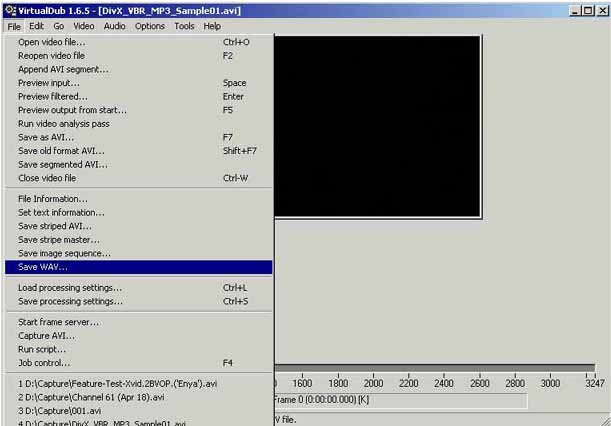Click the highlighted Save WAV... item
Viewport: 611px width, 426px height.
139,267
